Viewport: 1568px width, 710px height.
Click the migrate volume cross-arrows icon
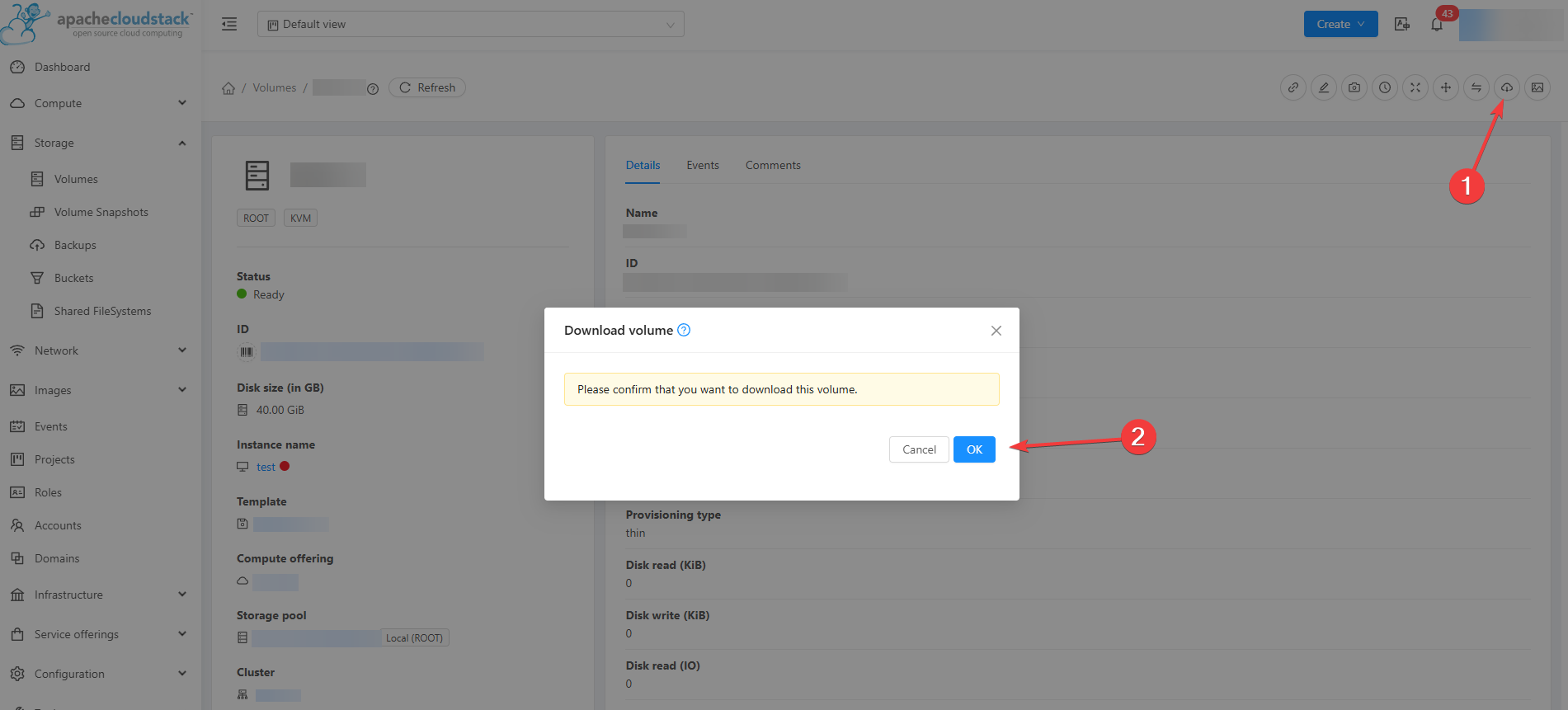[x=1446, y=87]
